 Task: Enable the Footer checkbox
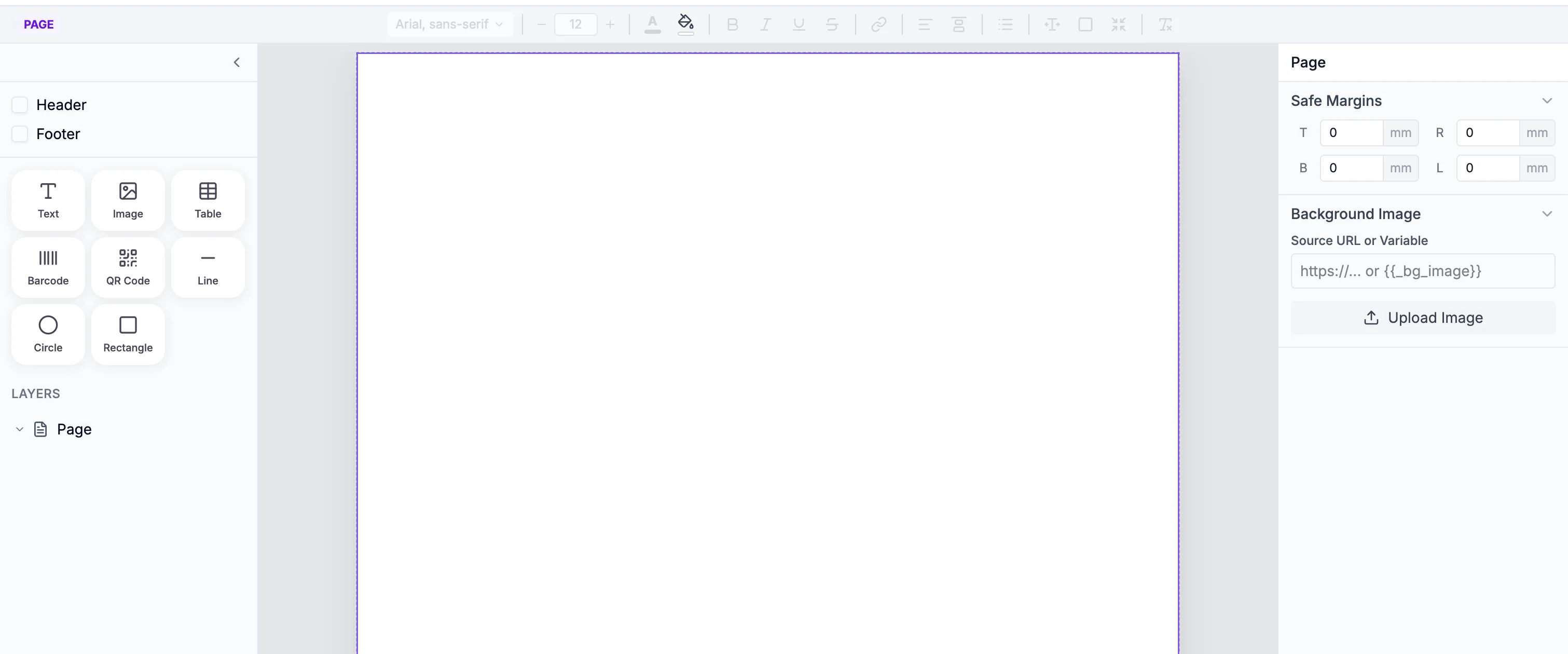(20, 134)
